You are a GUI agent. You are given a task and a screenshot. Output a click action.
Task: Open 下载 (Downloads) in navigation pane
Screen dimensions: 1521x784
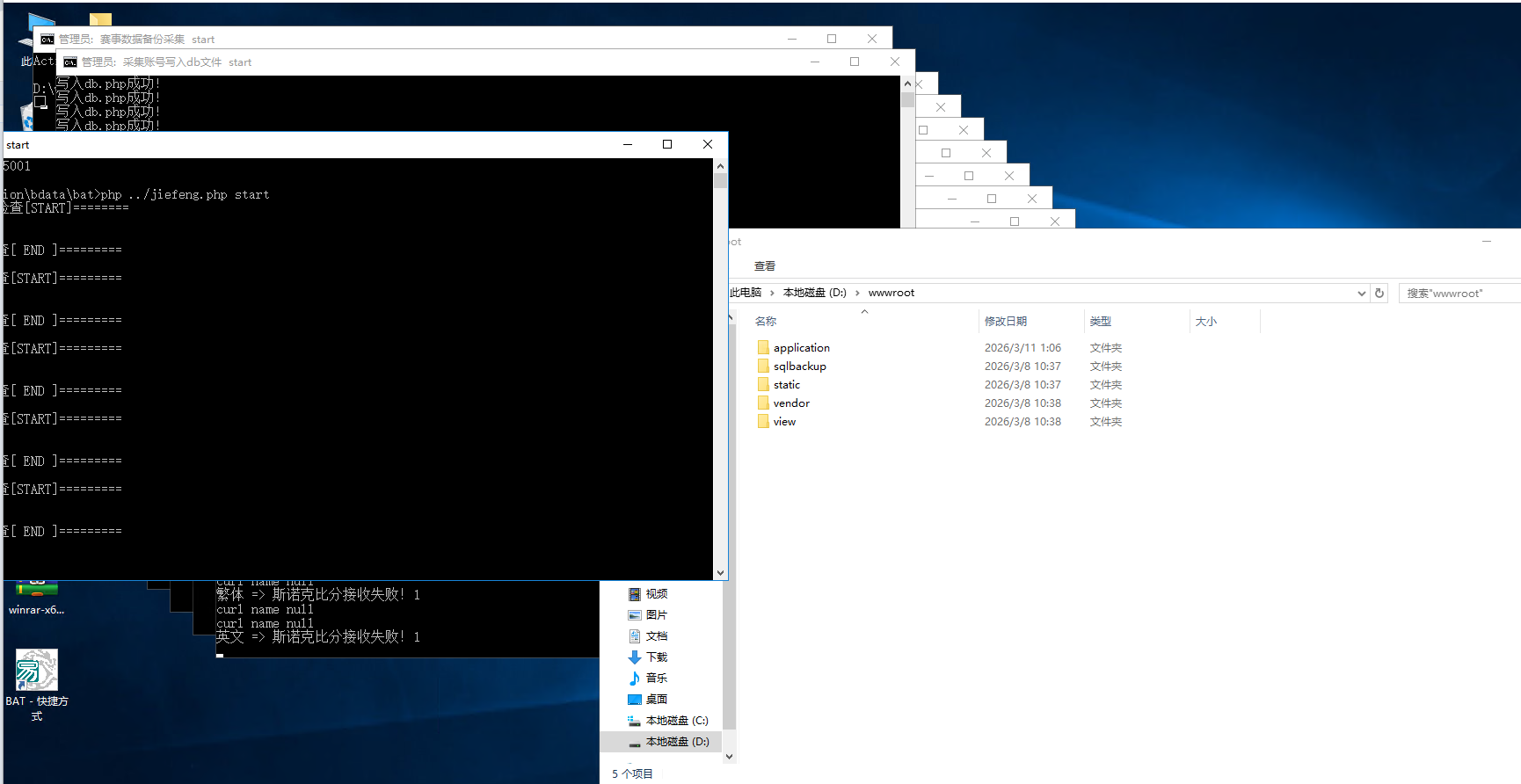656,657
